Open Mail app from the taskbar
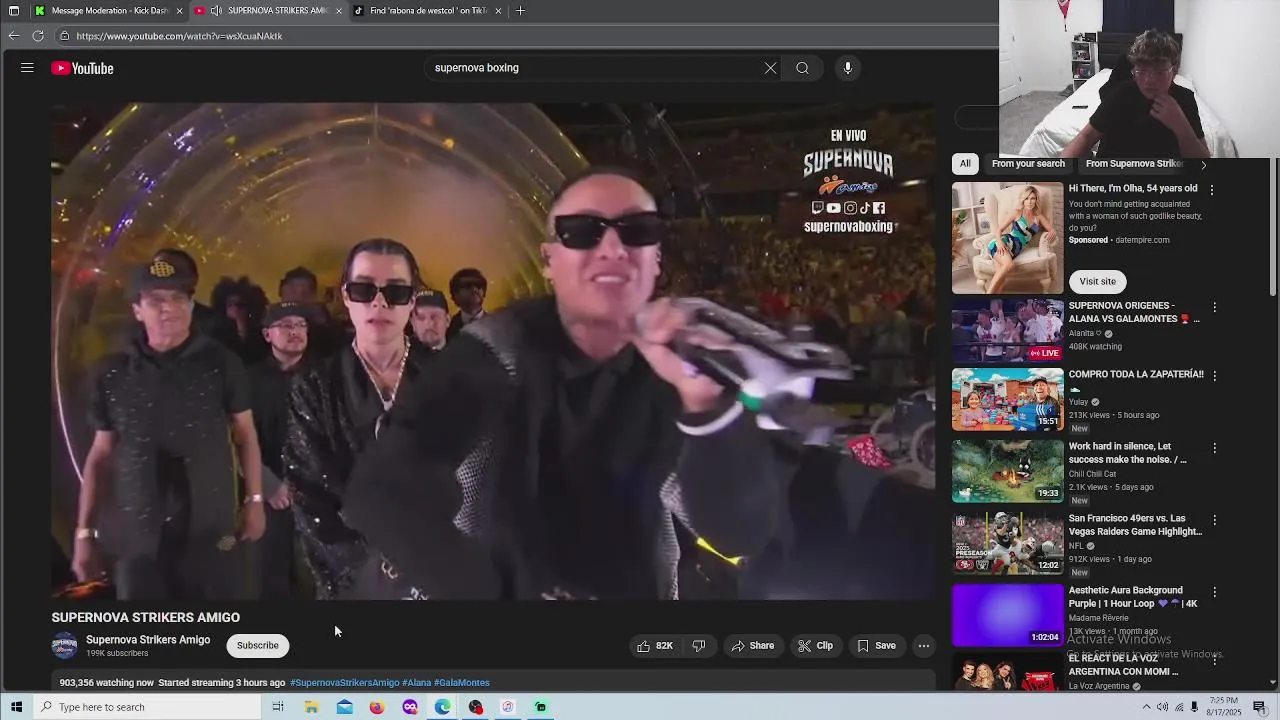 pos(344,707)
